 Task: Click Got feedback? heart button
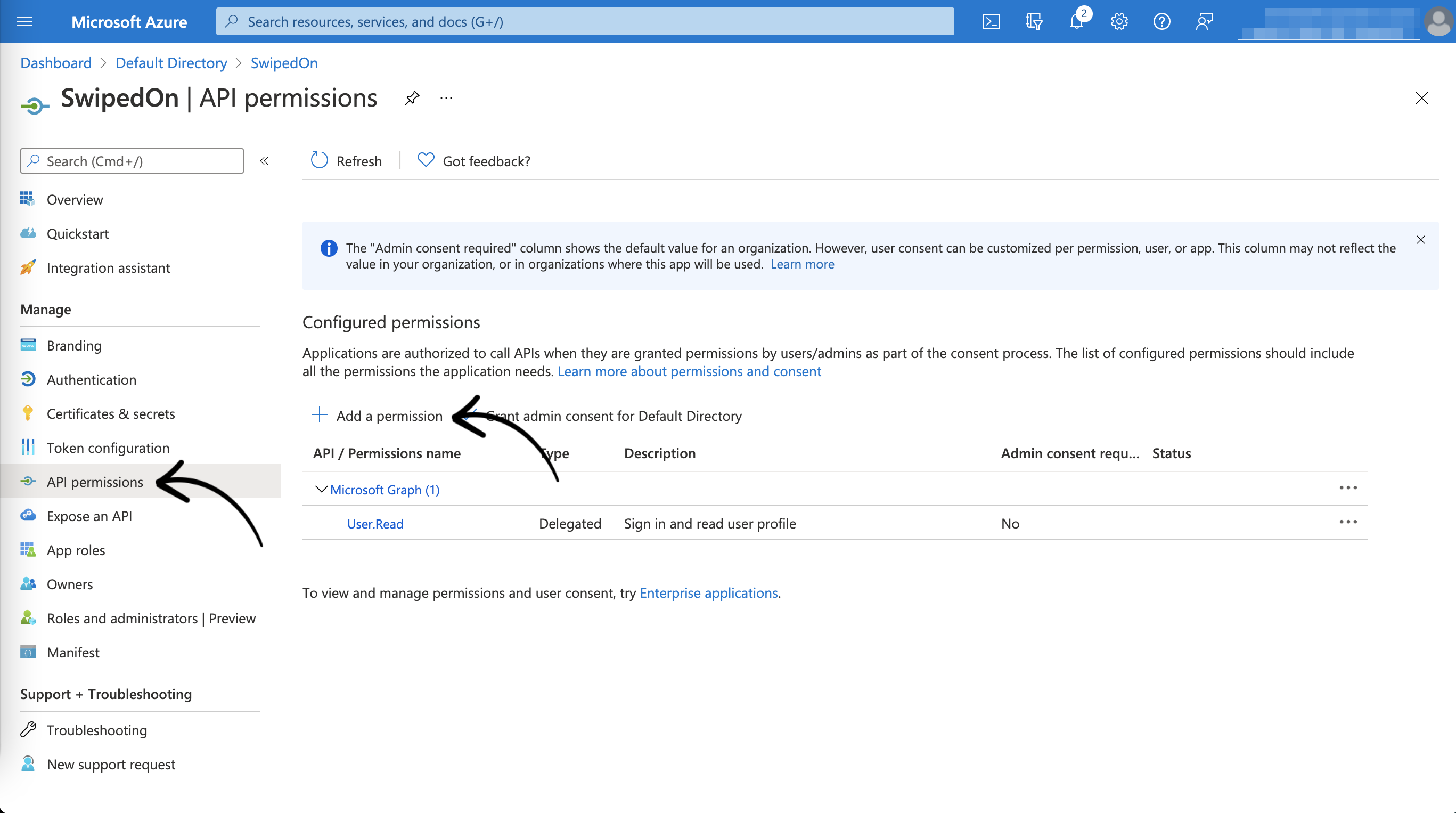coord(473,161)
